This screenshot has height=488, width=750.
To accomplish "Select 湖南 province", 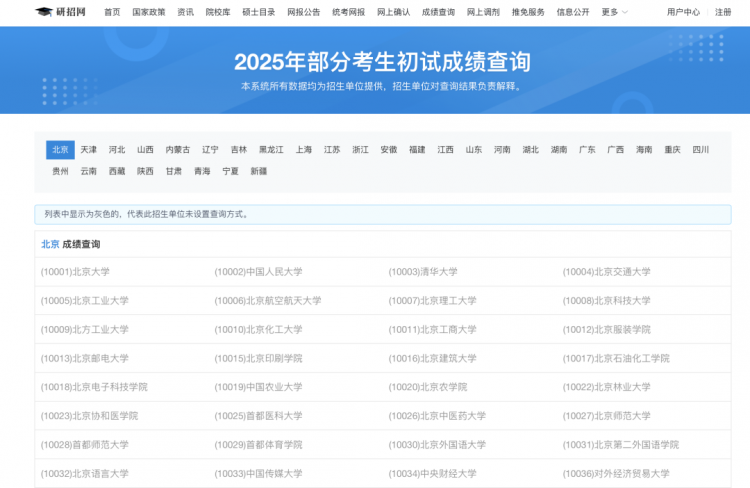I will coord(559,150).
